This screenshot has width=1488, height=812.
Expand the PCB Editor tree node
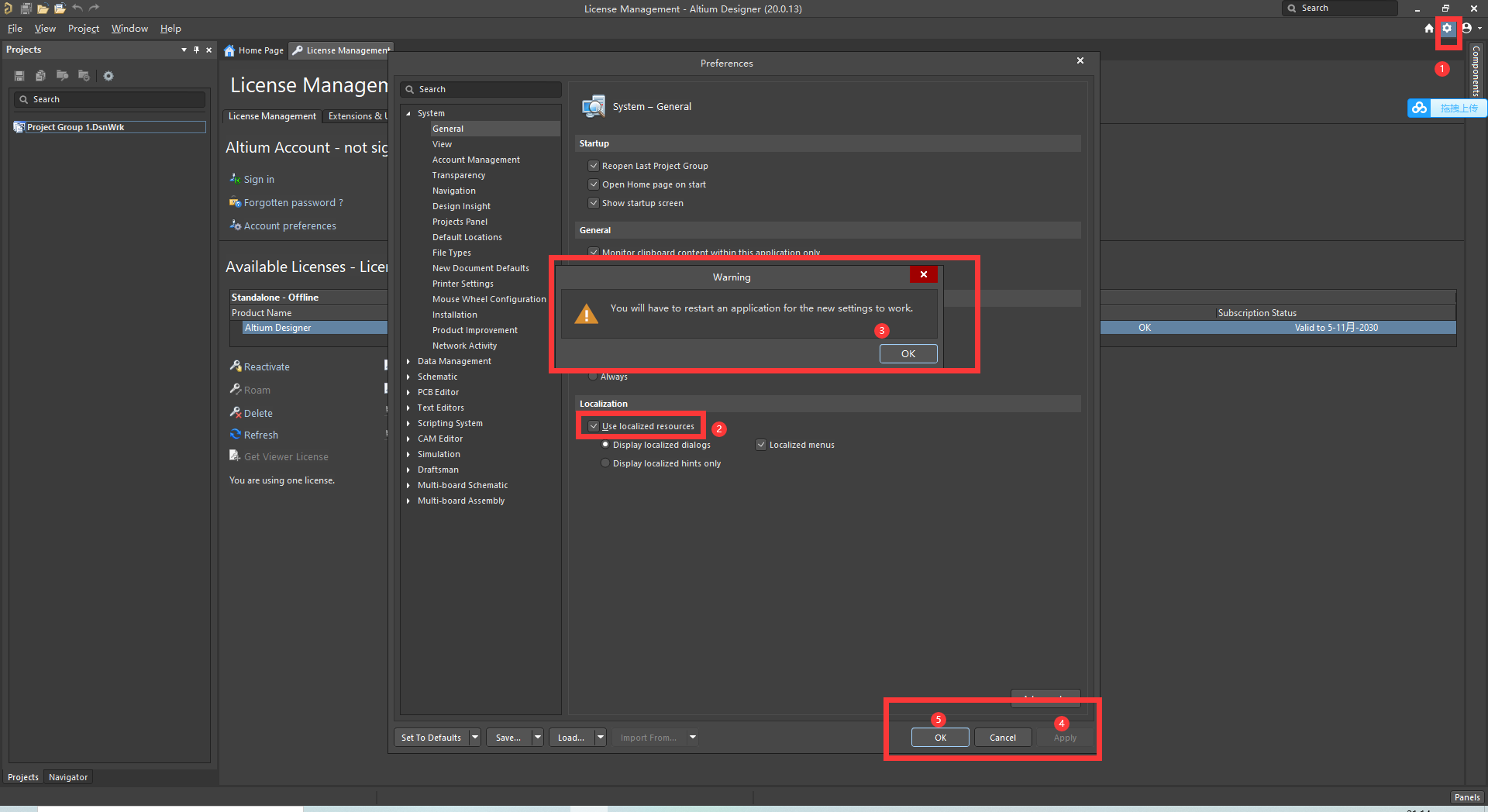[x=408, y=392]
